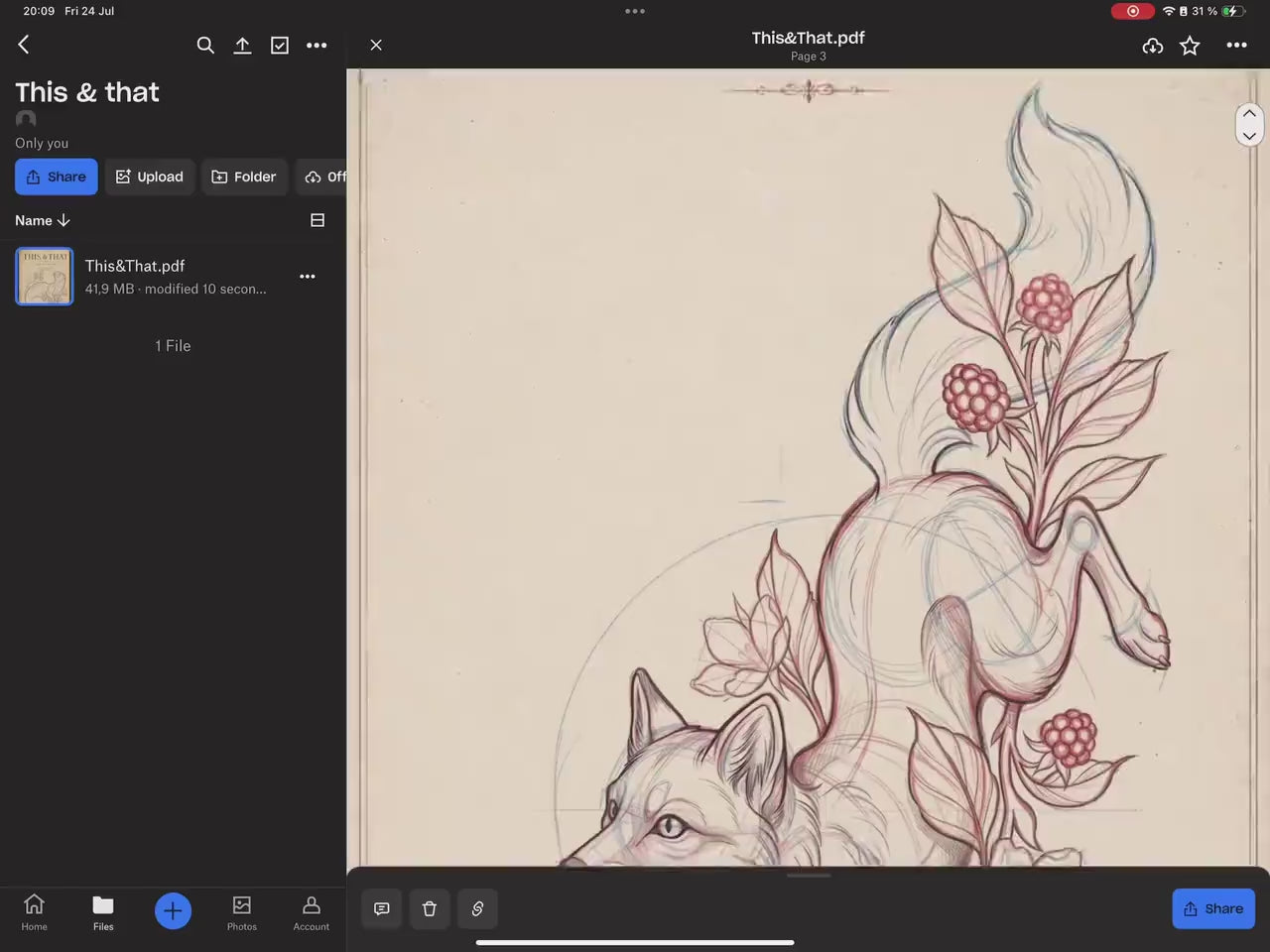Click the Upload button
Screen dimensions: 1270x952
[x=150, y=177]
